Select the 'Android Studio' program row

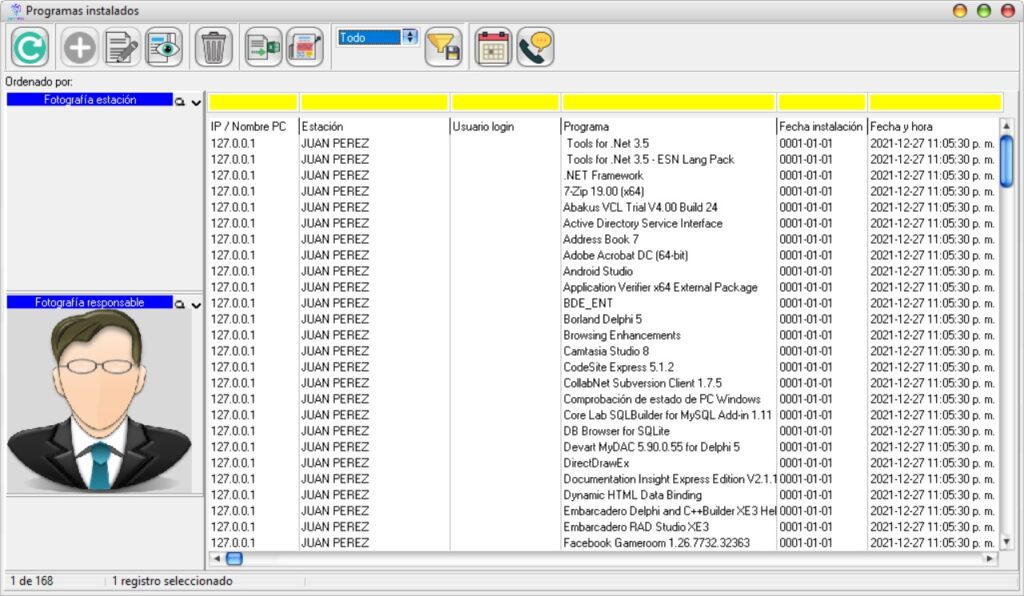point(603,272)
